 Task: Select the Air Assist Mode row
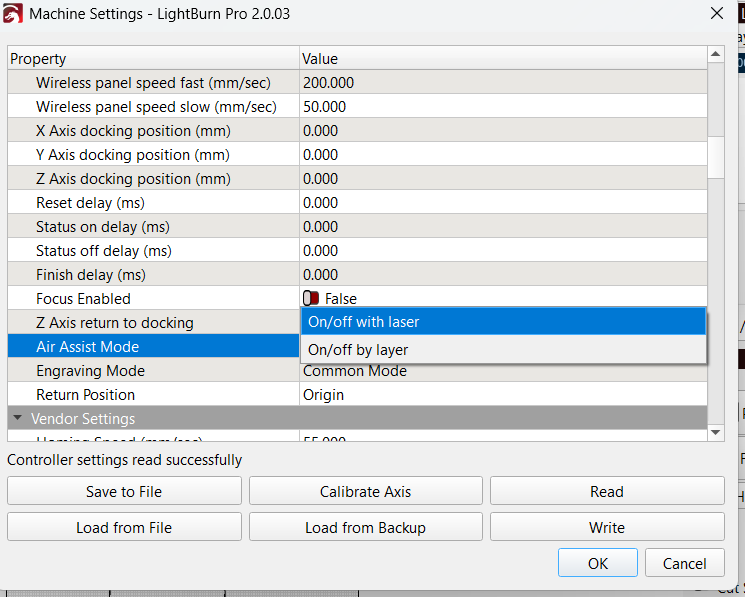[153, 347]
